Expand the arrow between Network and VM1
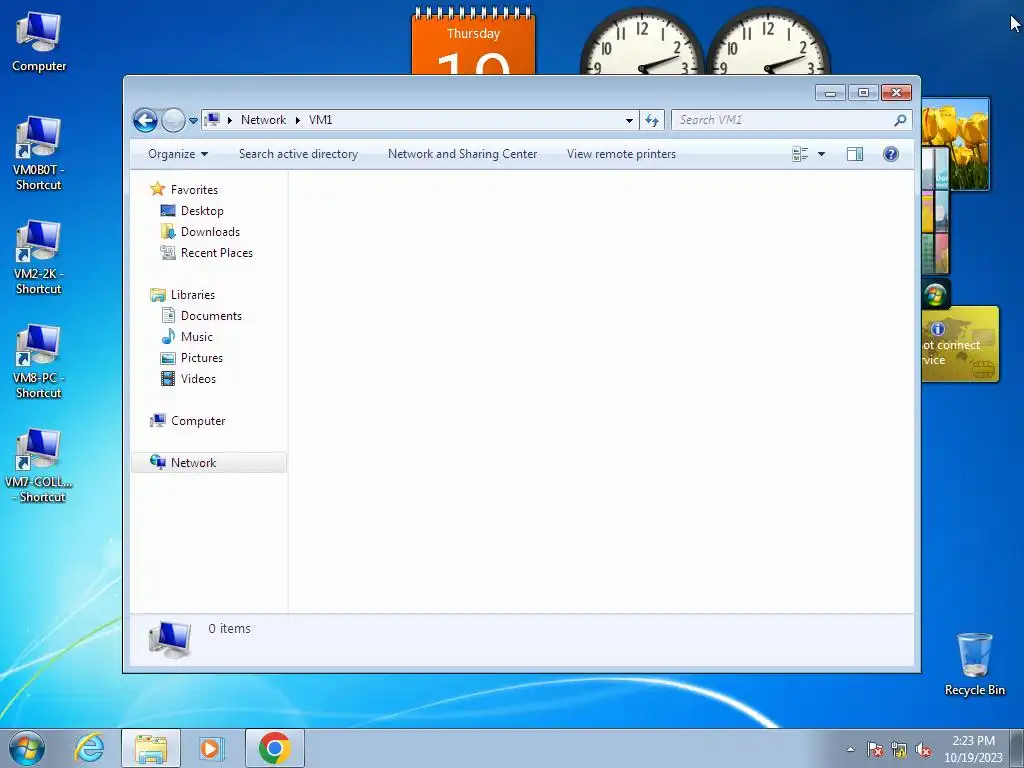The width and height of the screenshot is (1024, 768). point(297,120)
